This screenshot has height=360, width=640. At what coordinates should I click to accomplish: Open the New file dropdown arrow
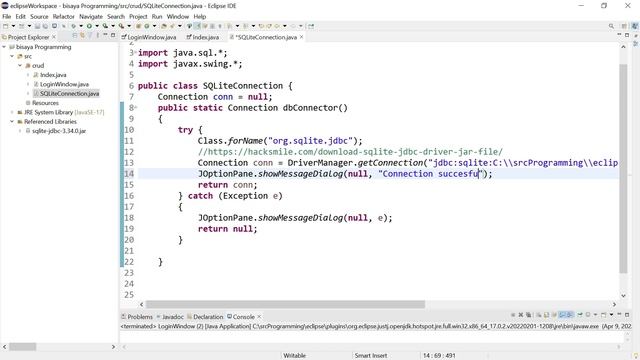[13, 26]
